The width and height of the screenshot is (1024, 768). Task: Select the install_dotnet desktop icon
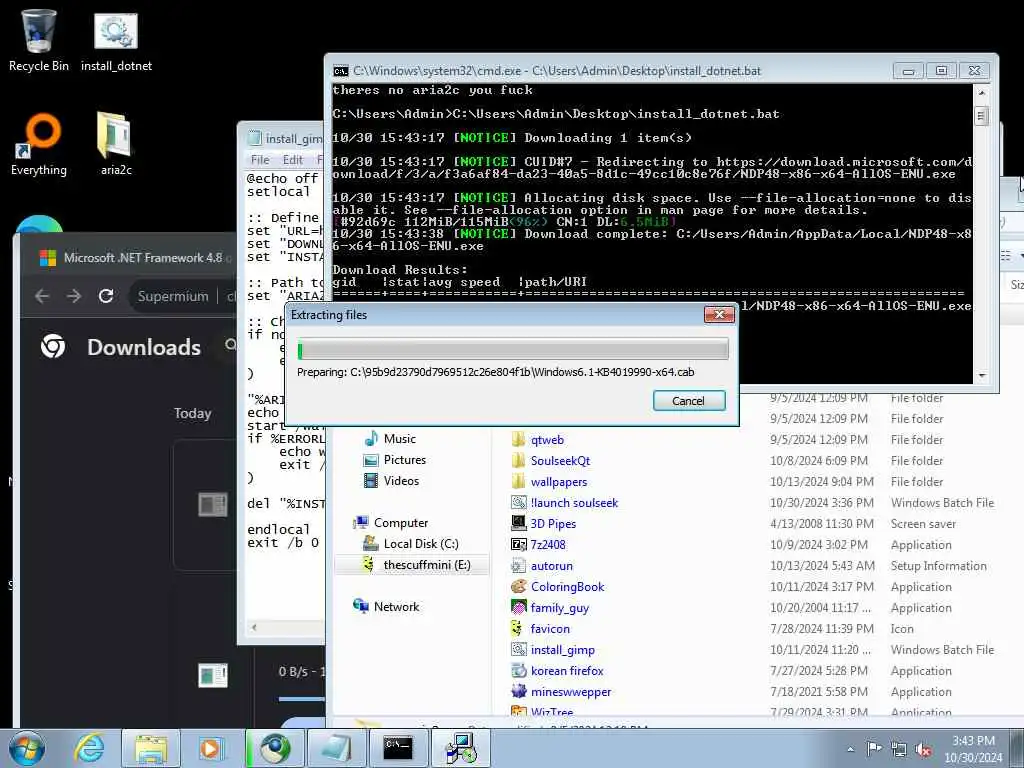click(116, 40)
